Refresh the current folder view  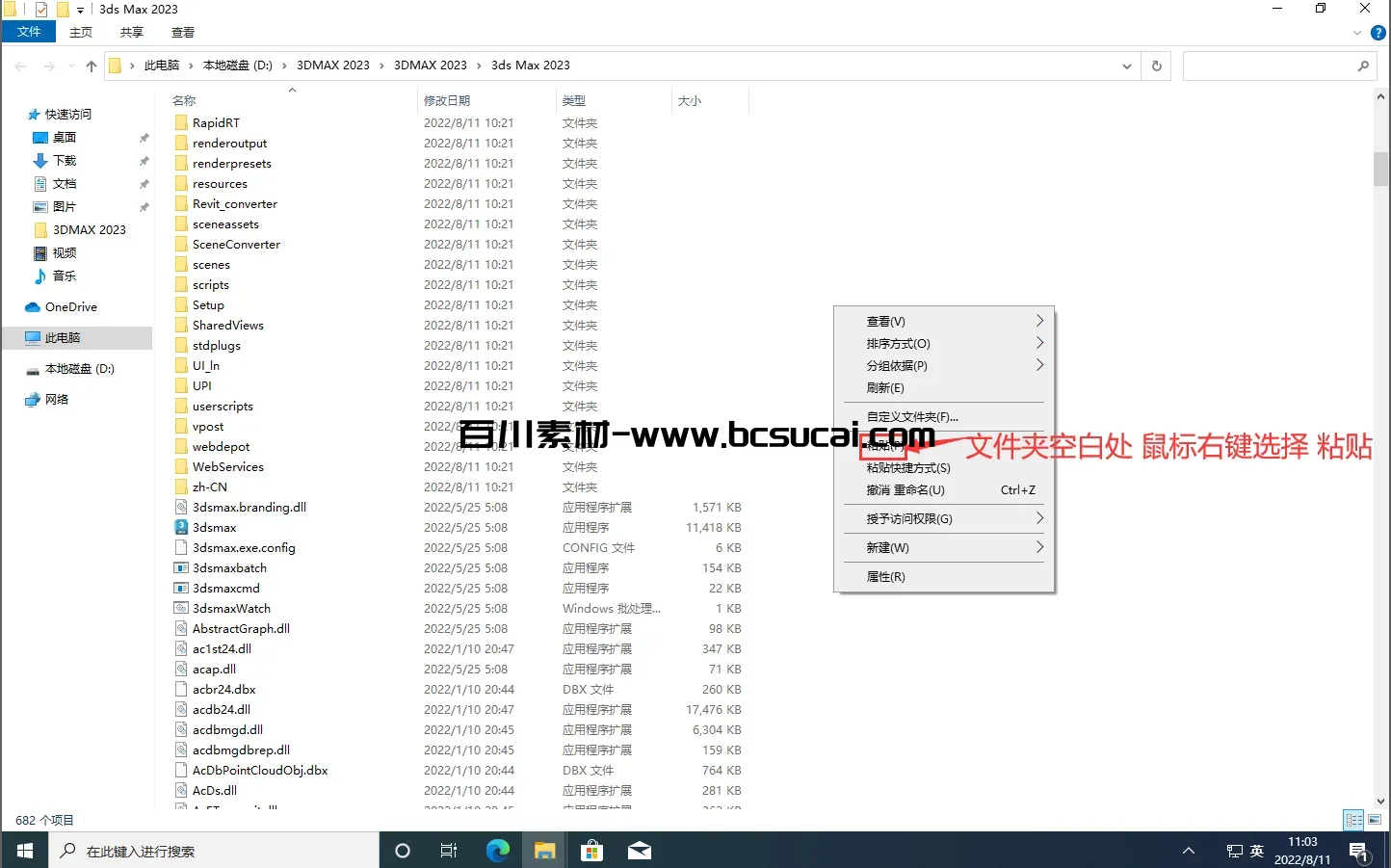click(1157, 66)
